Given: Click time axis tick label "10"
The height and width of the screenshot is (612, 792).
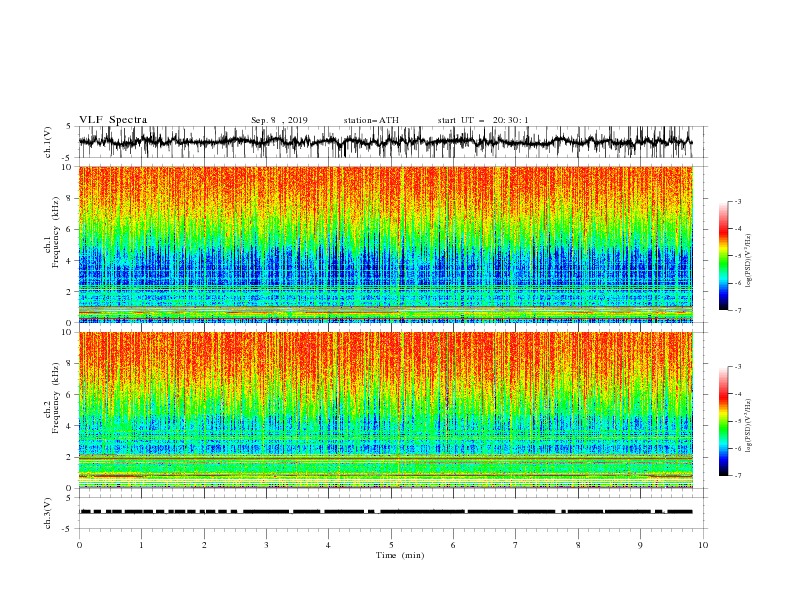Looking at the screenshot, I should point(703,545).
